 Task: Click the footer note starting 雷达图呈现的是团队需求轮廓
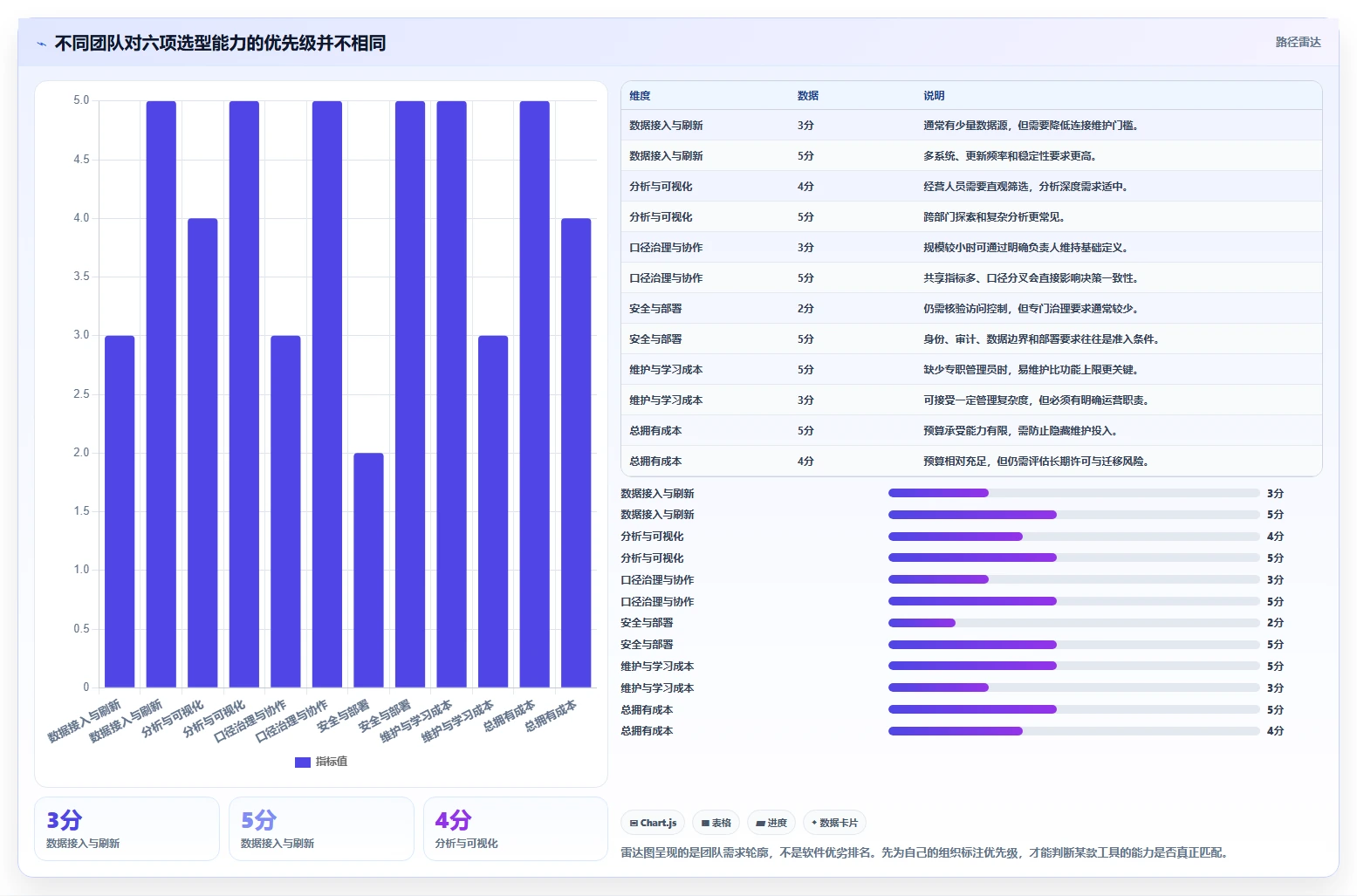tap(926, 852)
